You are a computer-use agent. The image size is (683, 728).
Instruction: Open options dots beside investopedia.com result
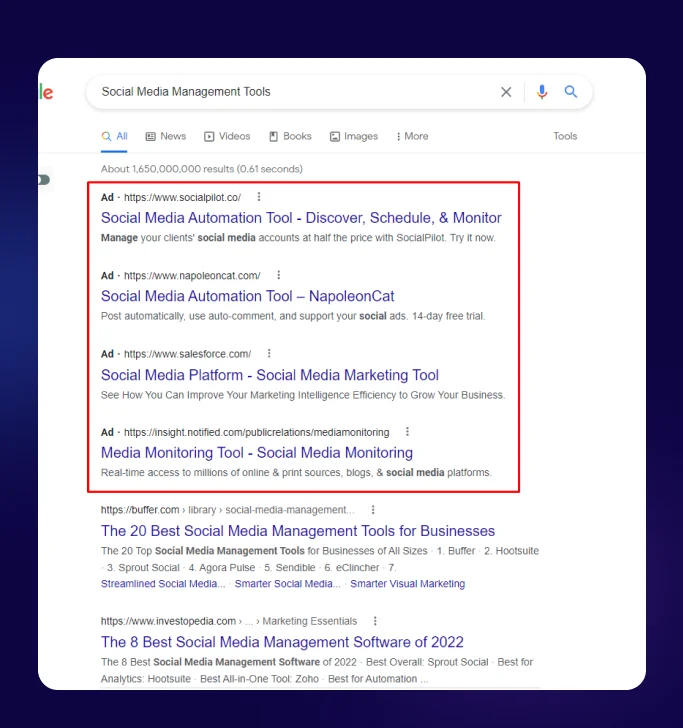tap(375, 621)
